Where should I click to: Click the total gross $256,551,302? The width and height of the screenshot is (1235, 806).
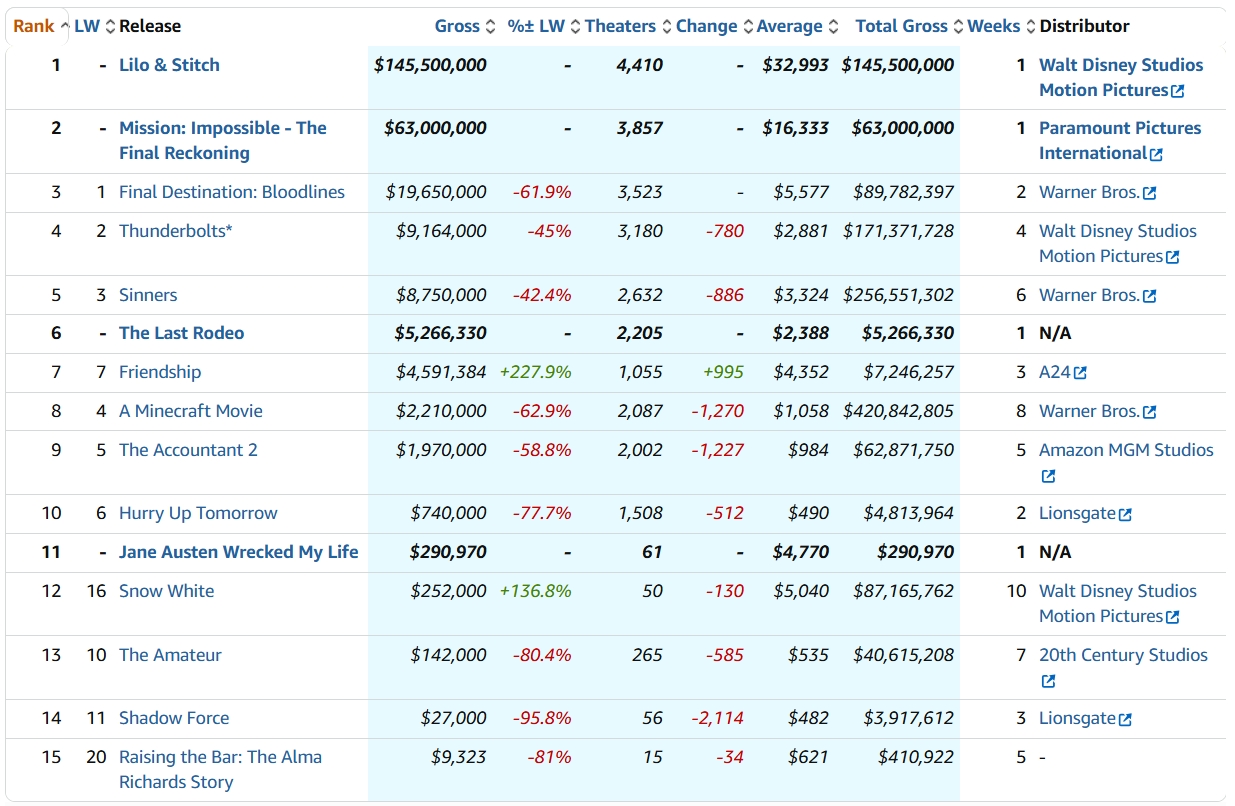(x=899, y=295)
